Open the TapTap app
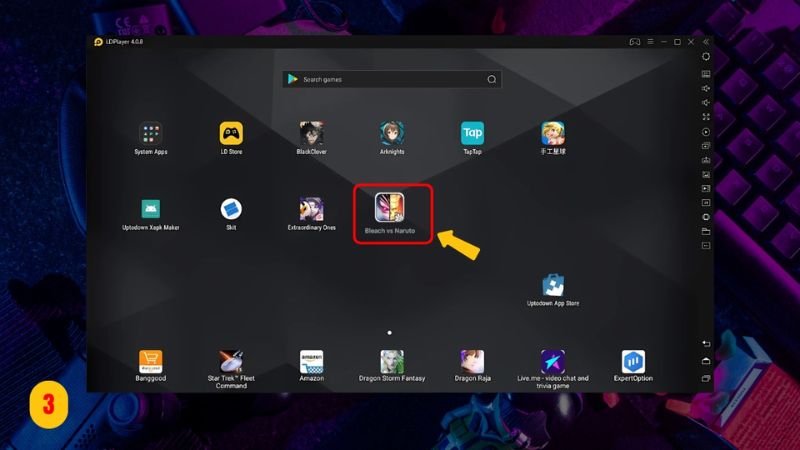800x450 pixels. click(x=472, y=133)
